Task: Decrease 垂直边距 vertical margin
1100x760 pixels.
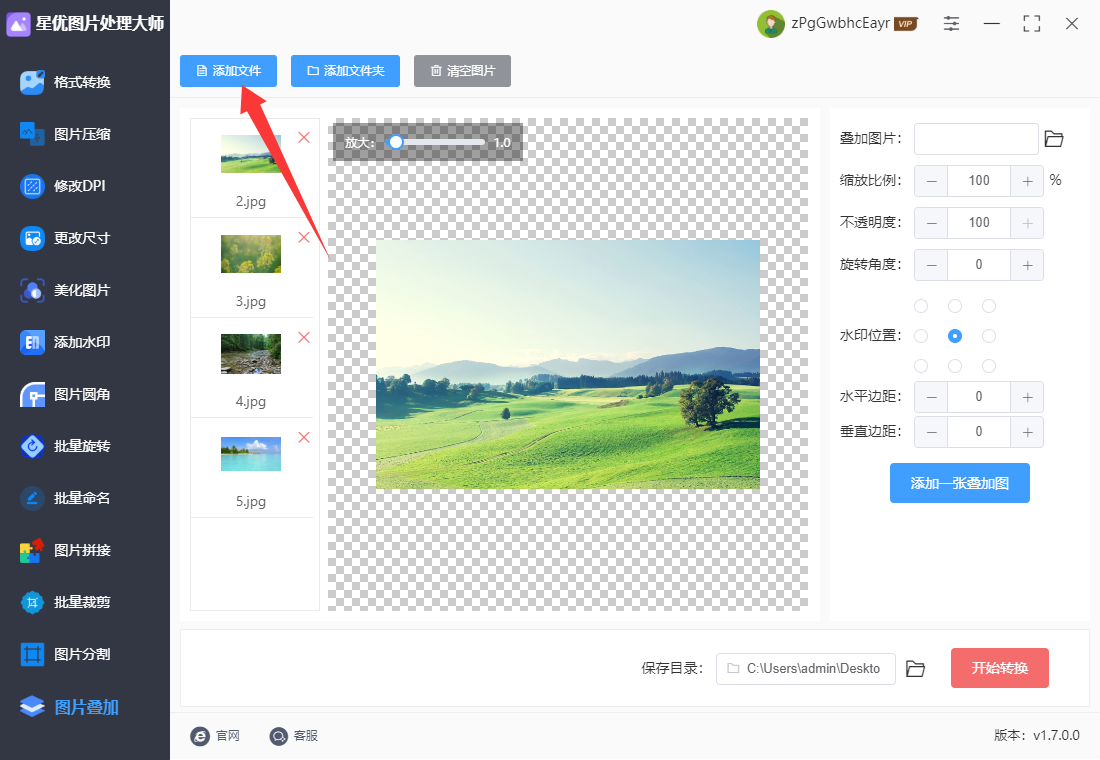Action: click(x=931, y=432)
